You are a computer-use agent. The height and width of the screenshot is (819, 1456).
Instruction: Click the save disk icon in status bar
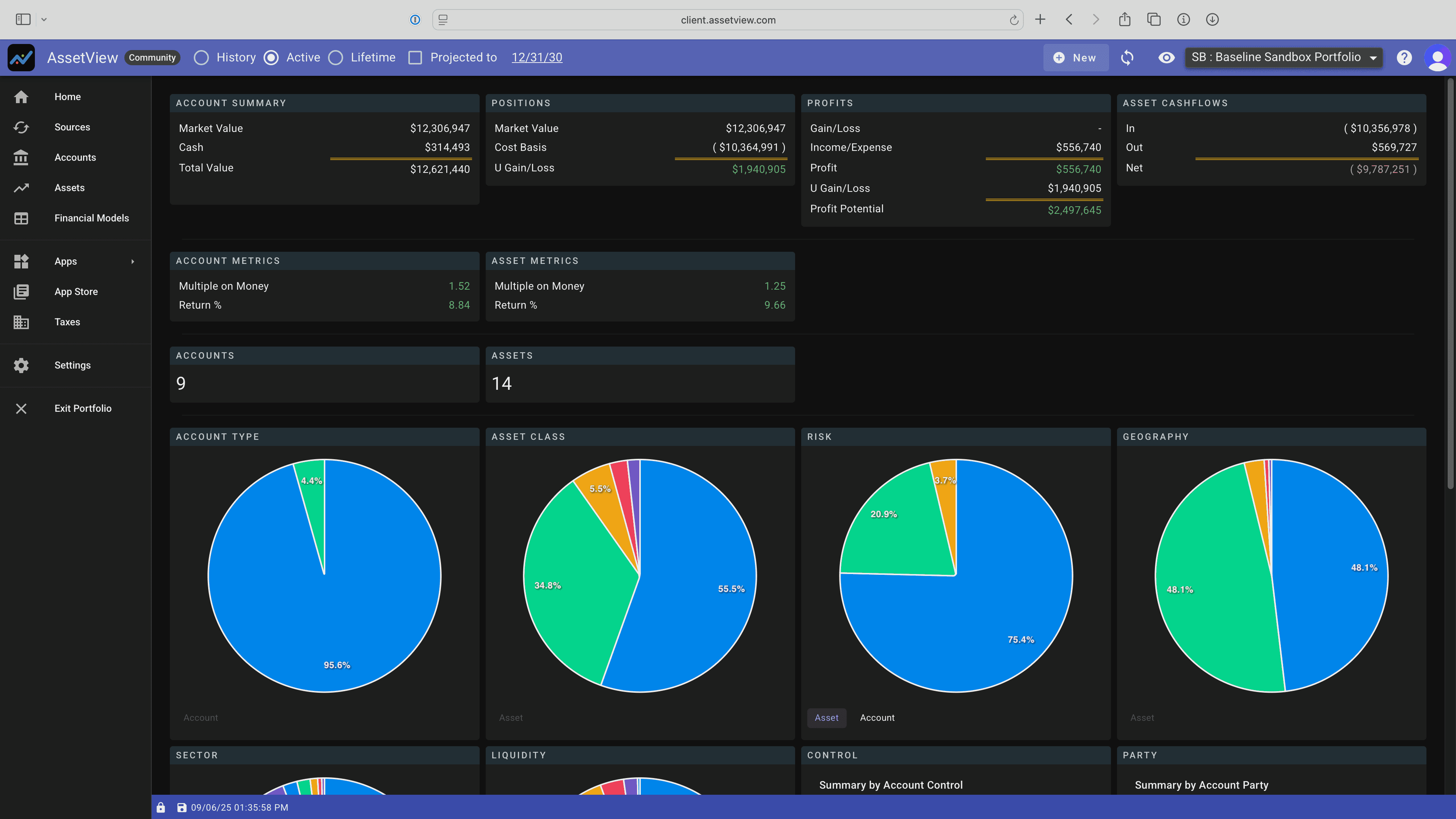[182, 808]
